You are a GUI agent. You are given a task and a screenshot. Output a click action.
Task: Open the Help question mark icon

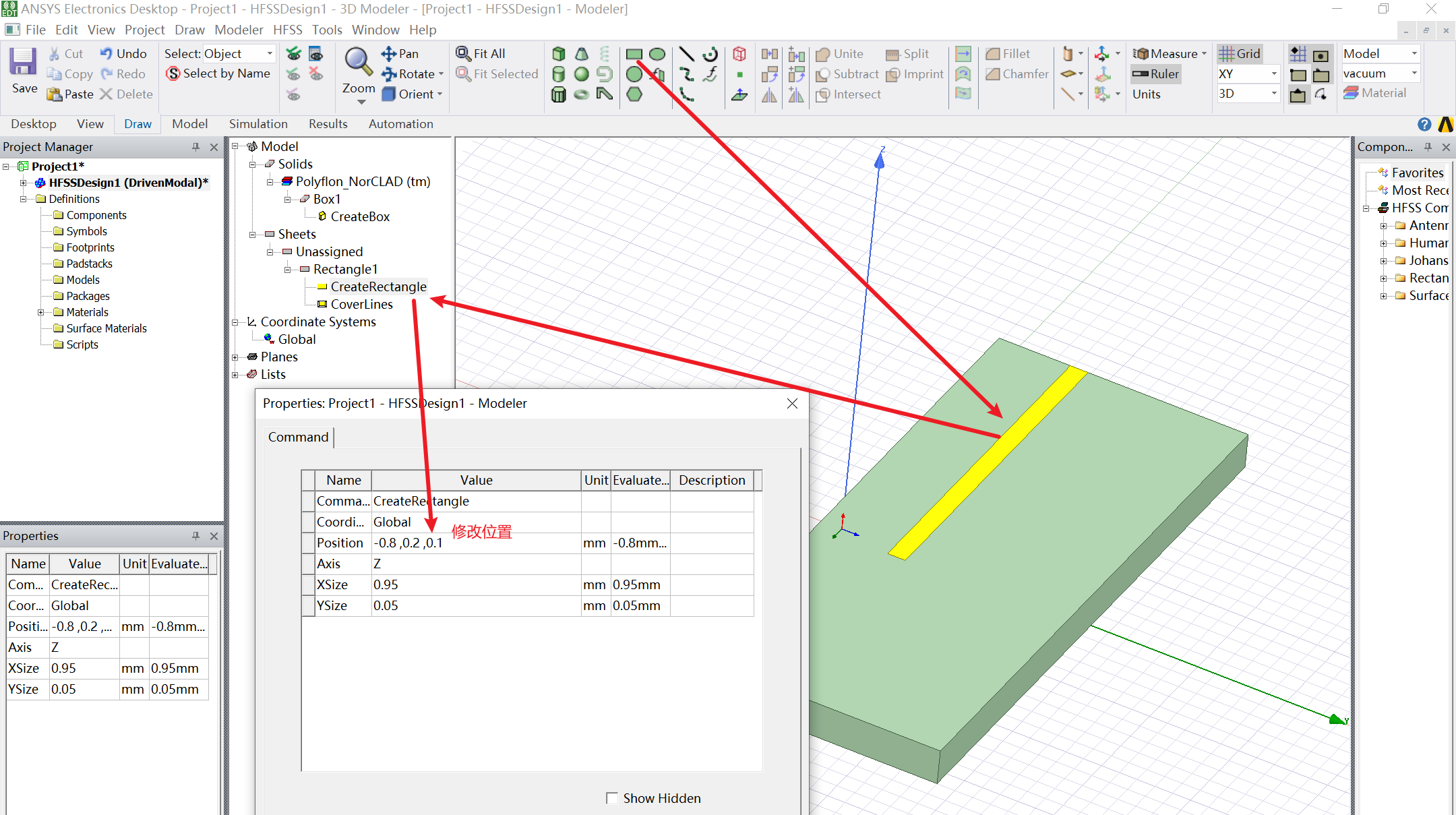[x=1424, y=124]
